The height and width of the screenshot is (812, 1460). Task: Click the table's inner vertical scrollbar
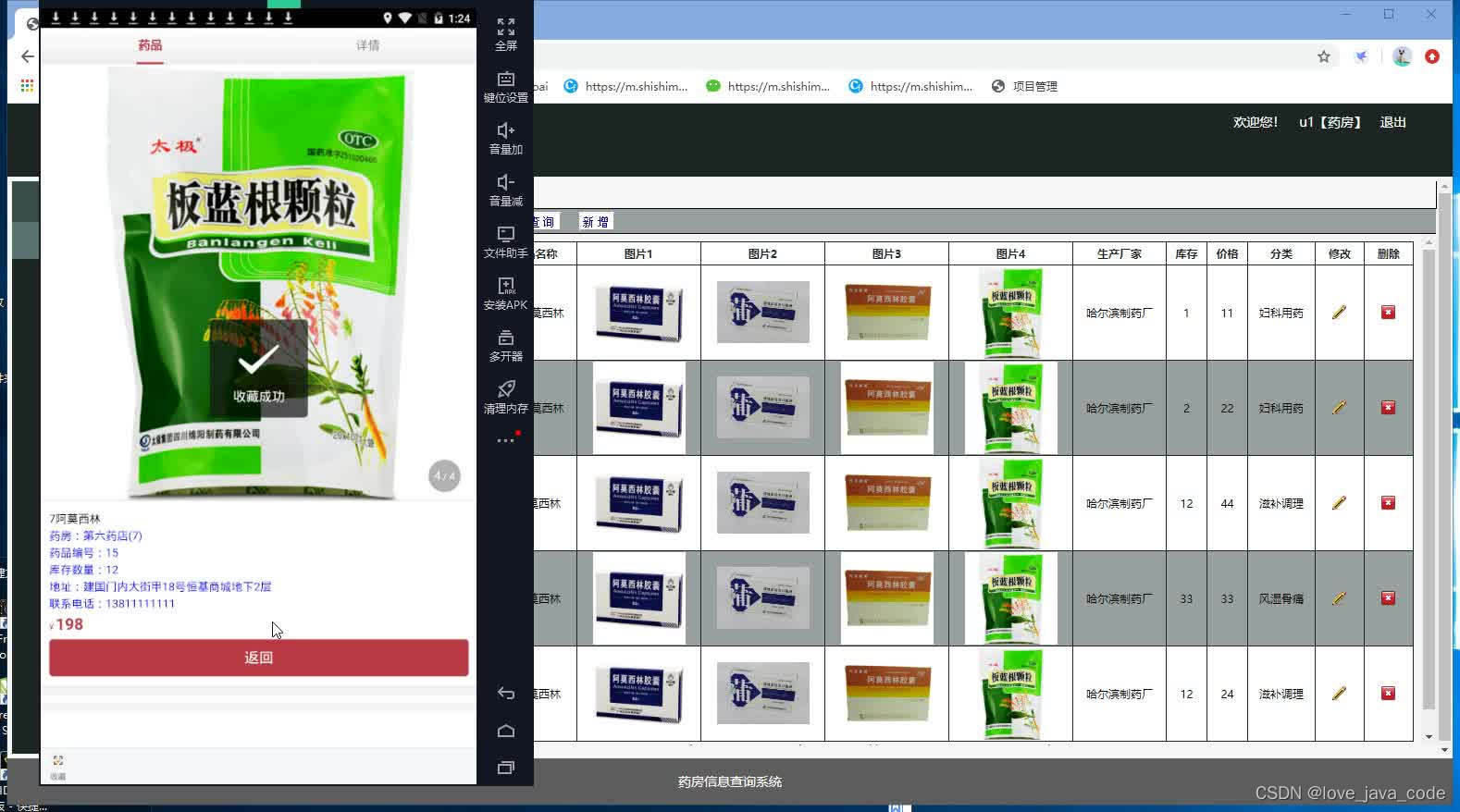tap(1429, 478)
